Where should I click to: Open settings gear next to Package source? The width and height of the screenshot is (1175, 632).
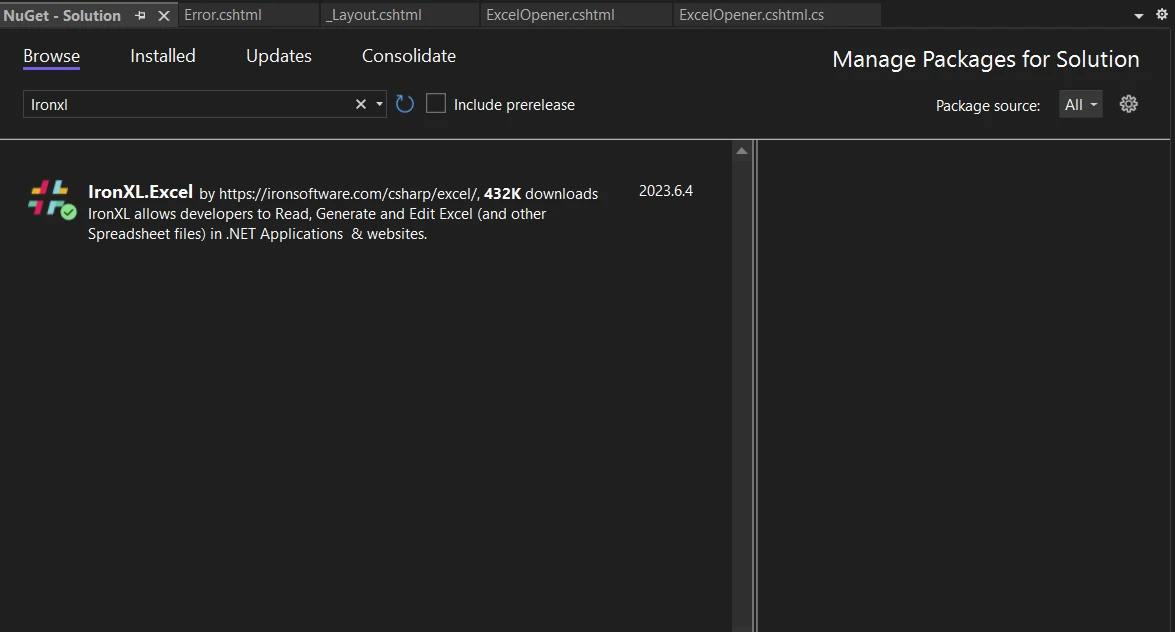click(1129, 104)
